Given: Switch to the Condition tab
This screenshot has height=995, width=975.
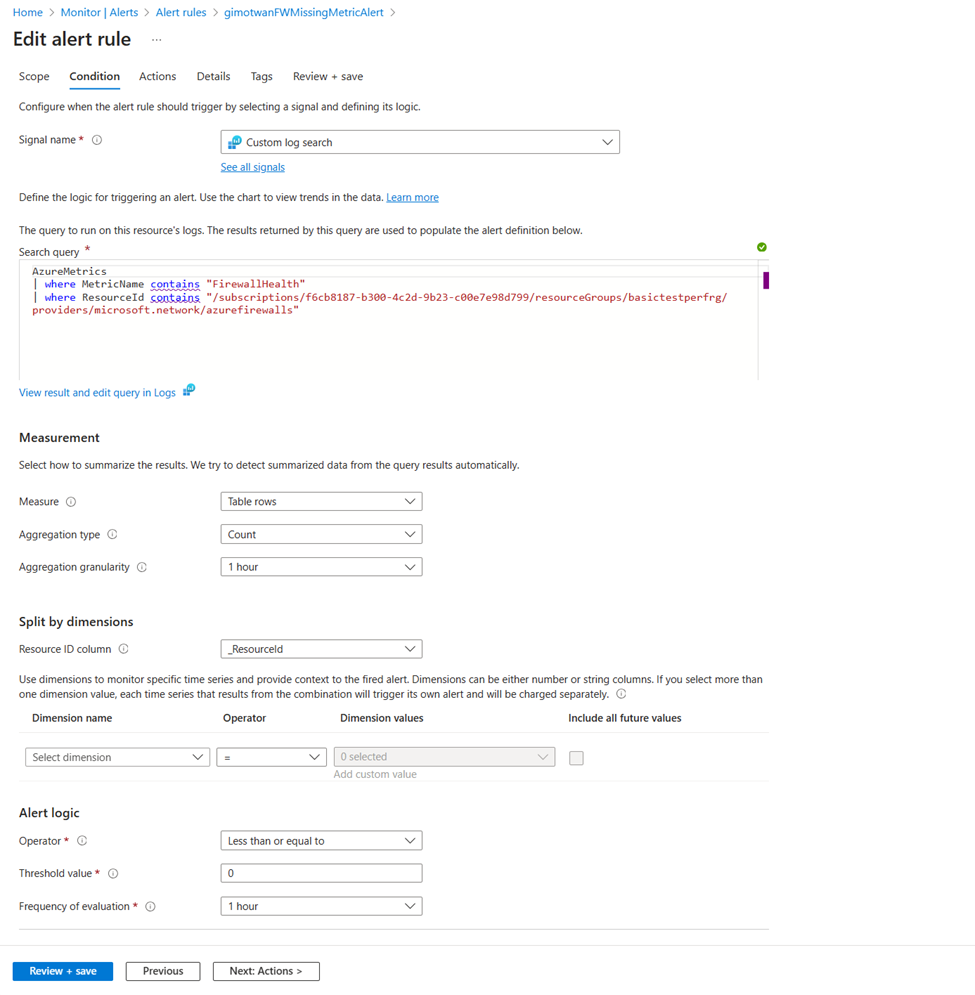Looking at the screenshot, I should [95, 76].
